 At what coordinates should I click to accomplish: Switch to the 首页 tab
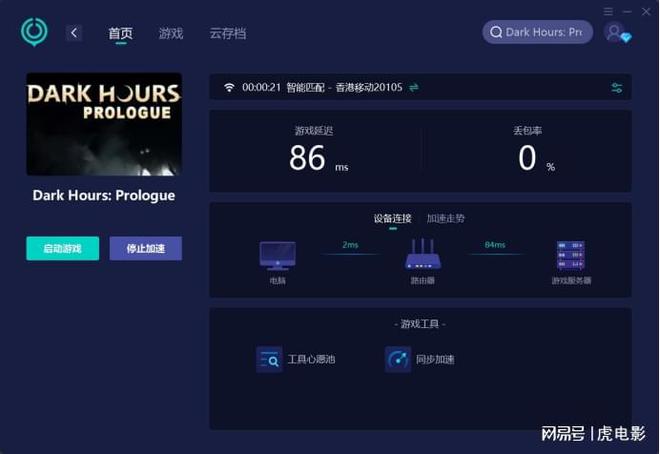pos(120,33)
